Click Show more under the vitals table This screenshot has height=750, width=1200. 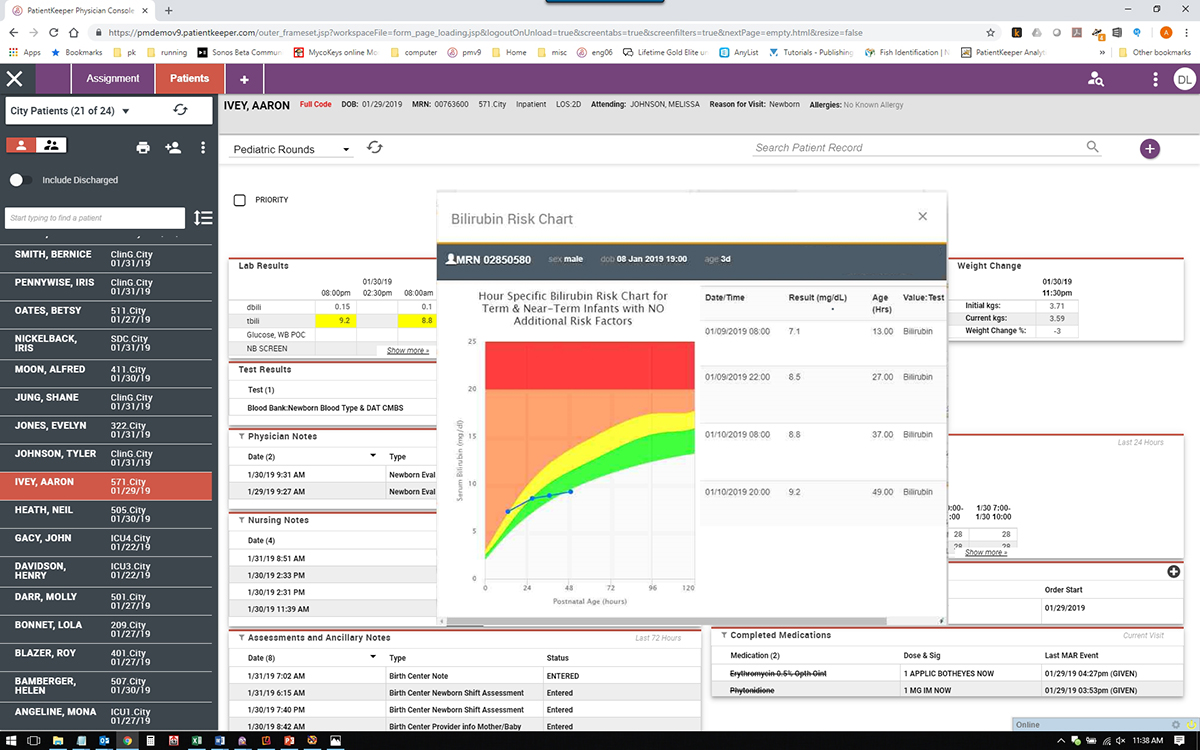point(986,552)
